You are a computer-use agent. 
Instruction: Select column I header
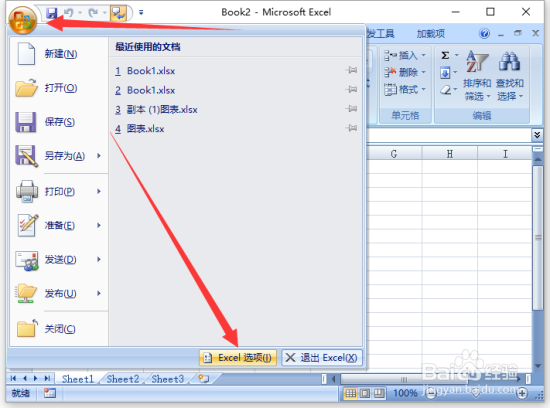click(x=505, y=154)
